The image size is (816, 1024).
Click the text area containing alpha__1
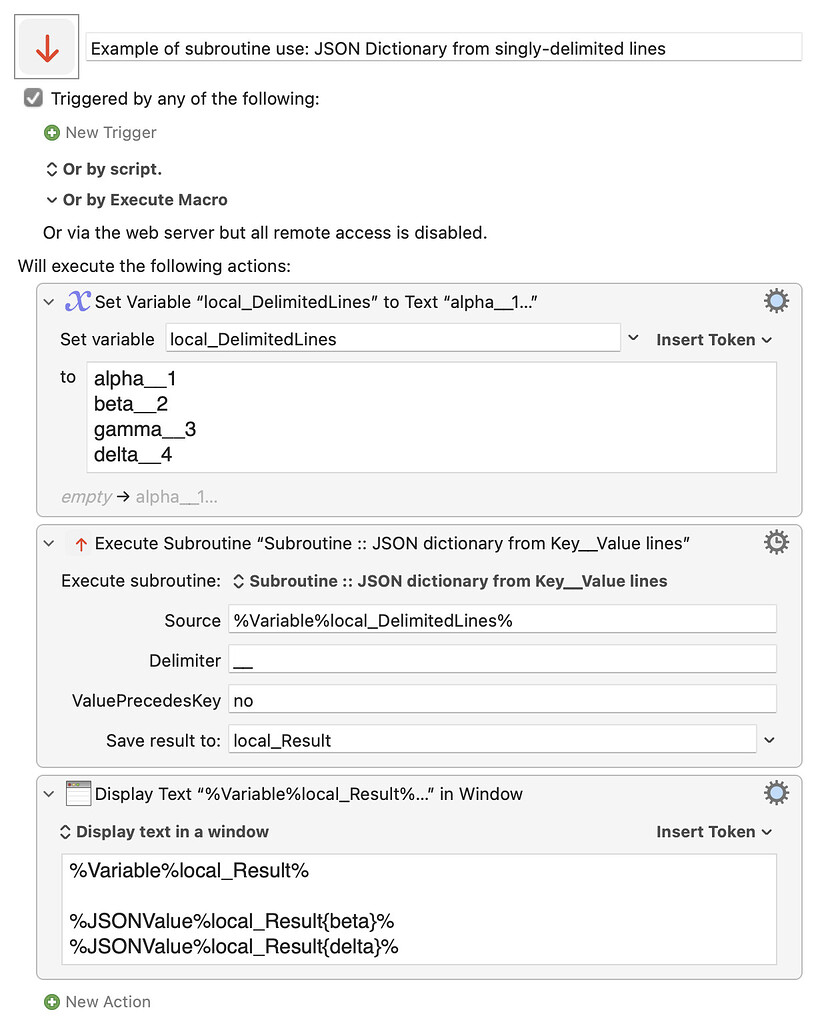coord(432,417)
